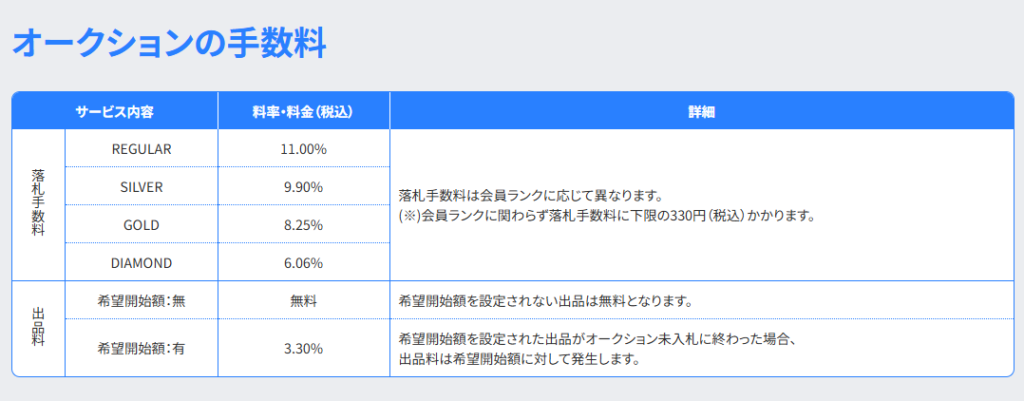Click the 無料 fee value
Image resolution: width=1024 pixels, height=401 pixels.
tap(303, 300)
